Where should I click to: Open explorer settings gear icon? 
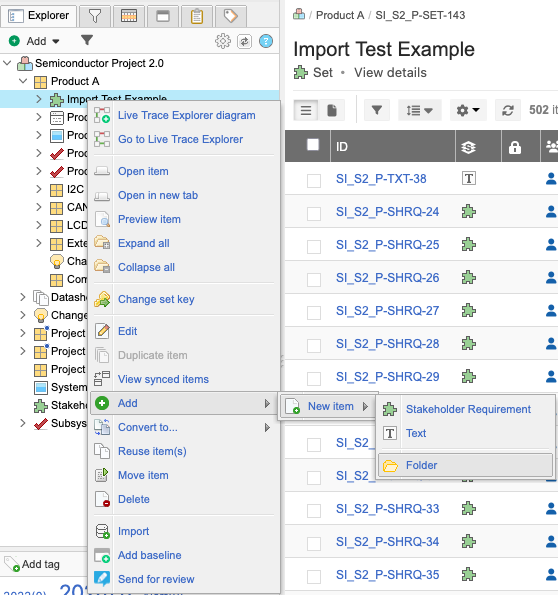pos(223,41)
